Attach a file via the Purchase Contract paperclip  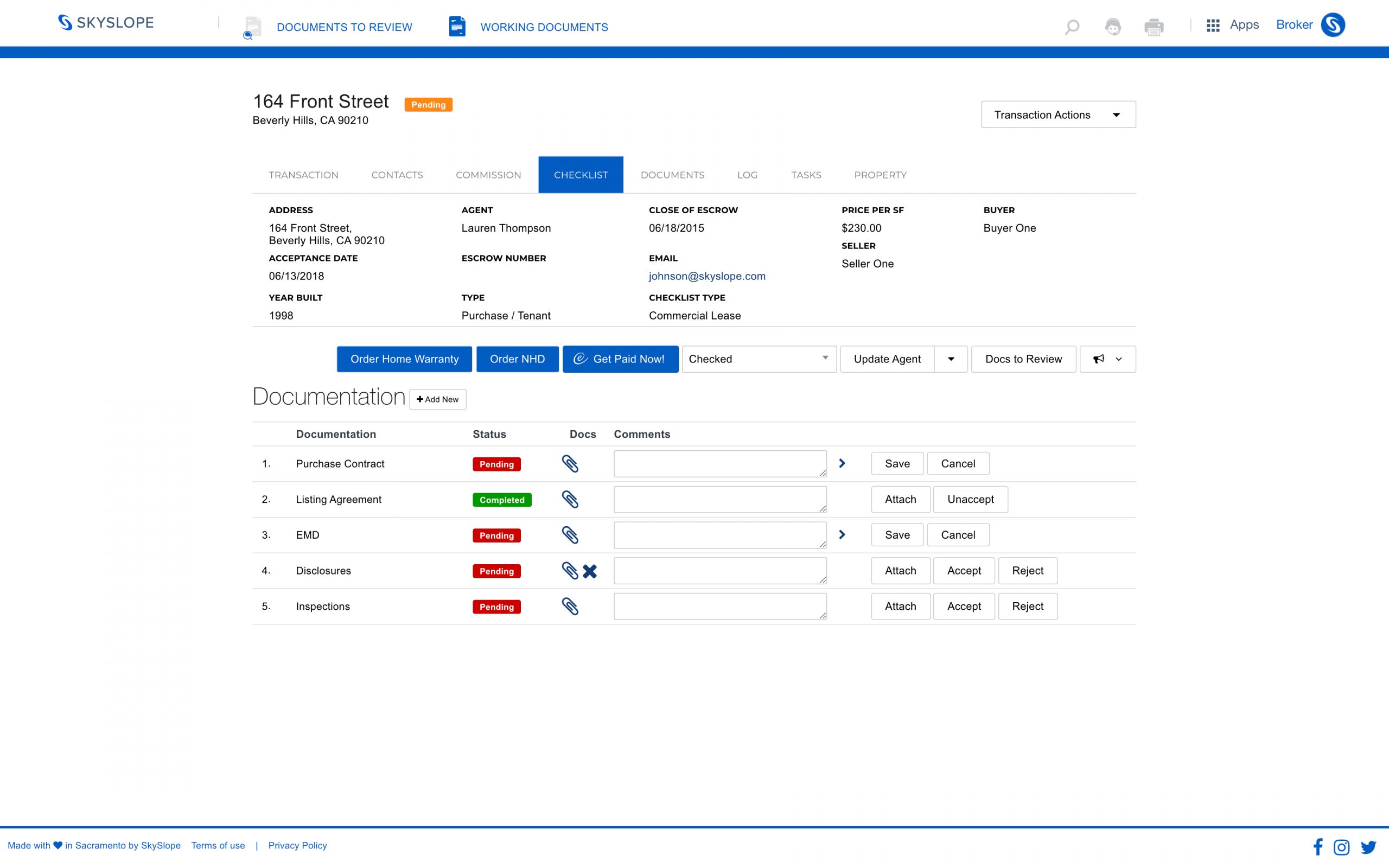click(571, 463)
